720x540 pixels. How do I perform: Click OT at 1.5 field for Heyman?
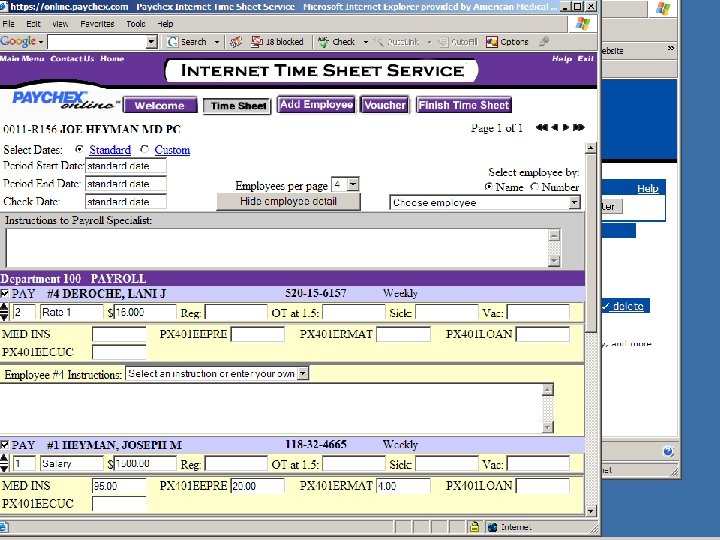[x=354, y=464]
